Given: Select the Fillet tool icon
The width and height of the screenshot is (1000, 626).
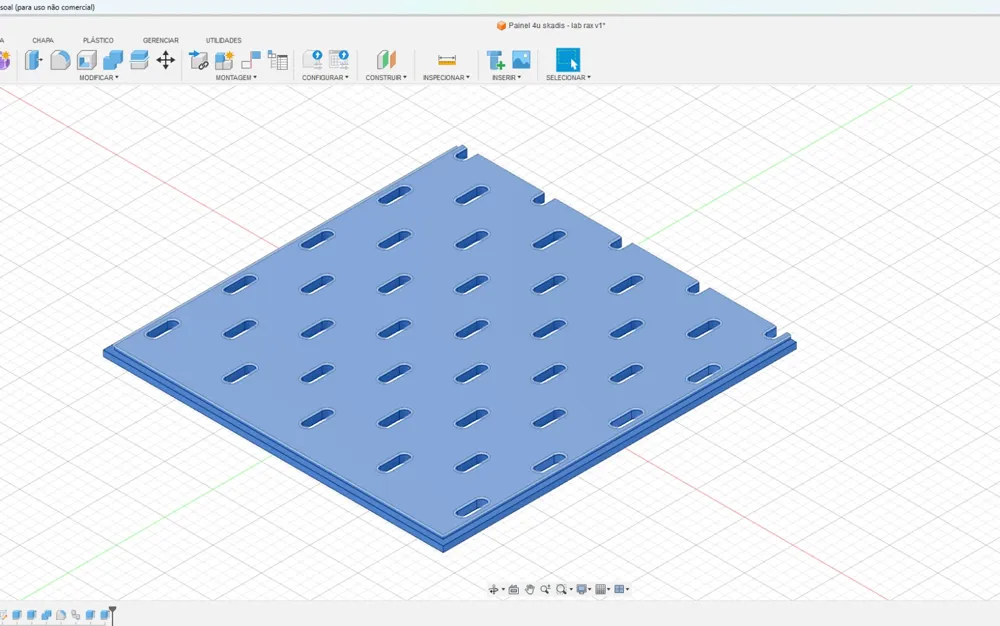Looking at the screenshot, I should (x=60, y=60).
